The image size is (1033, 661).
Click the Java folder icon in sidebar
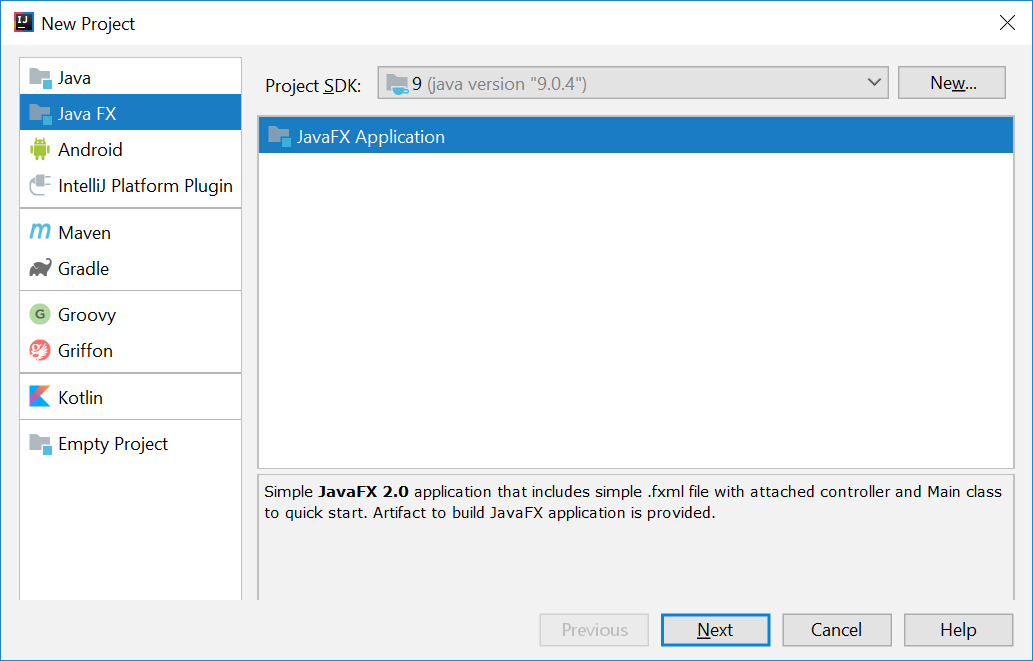tap(40, 77)
